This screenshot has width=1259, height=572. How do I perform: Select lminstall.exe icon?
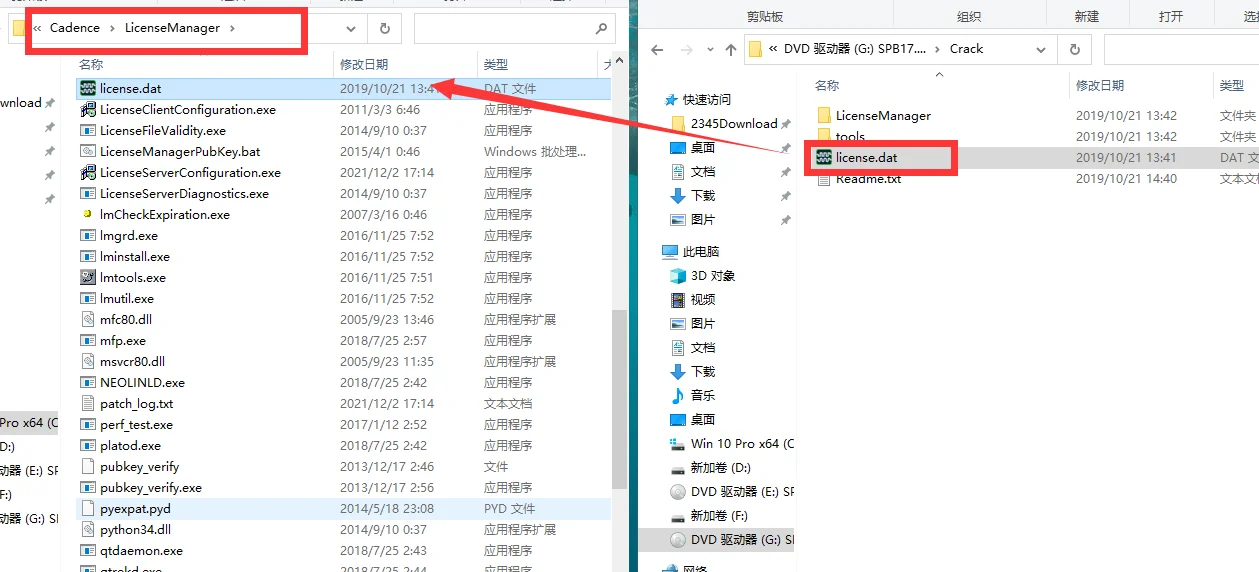pos(88,257)
